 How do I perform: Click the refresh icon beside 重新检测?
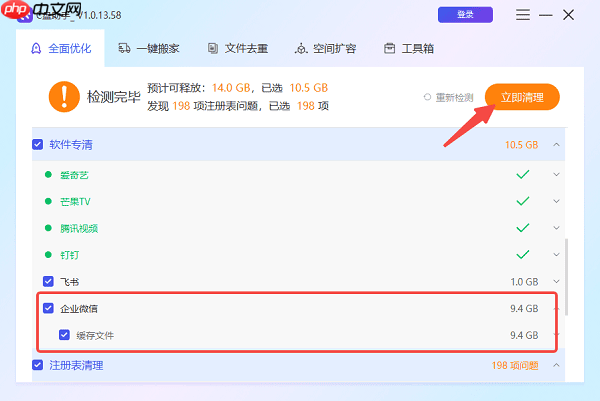(427, 97)
